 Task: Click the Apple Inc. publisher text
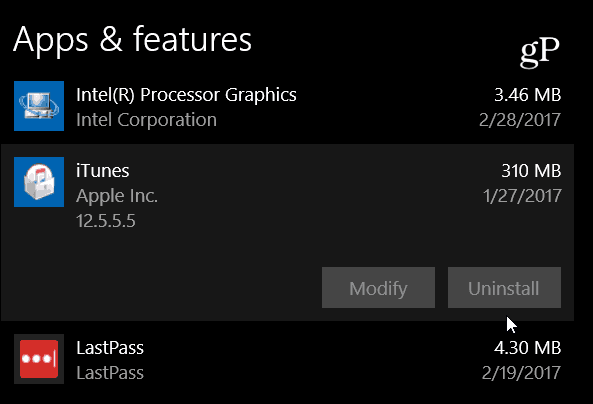[117, 196]
